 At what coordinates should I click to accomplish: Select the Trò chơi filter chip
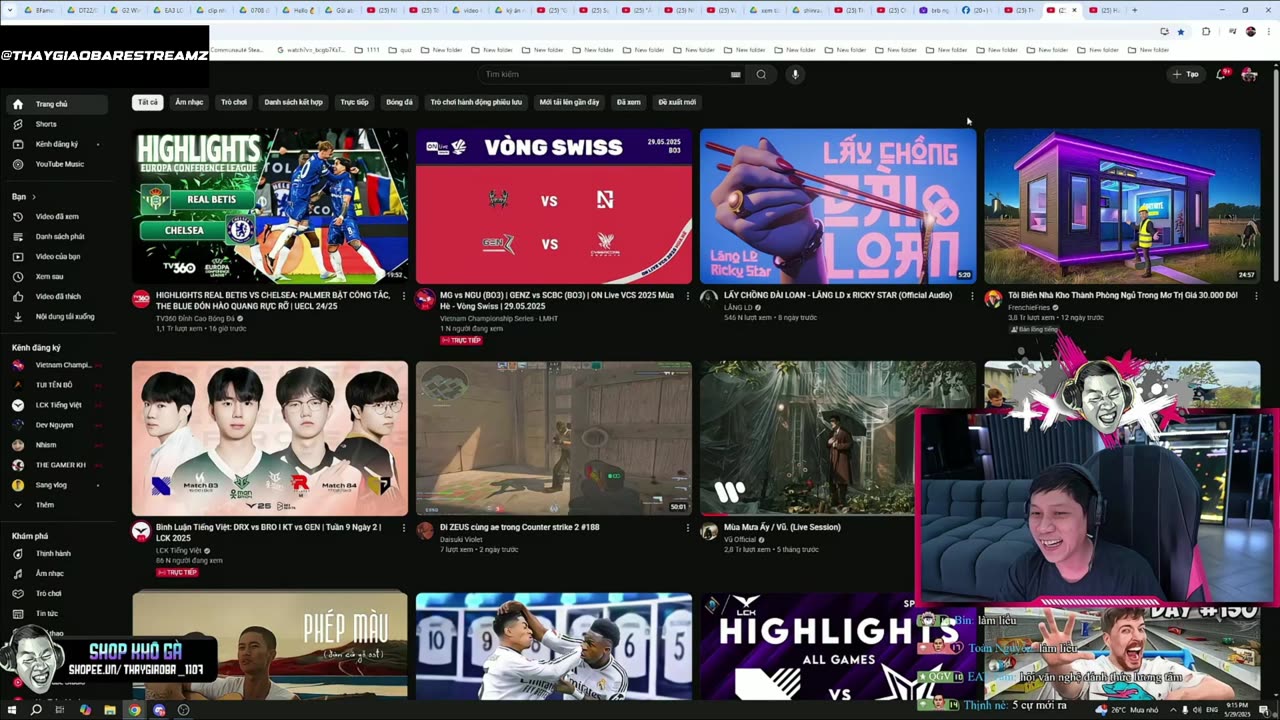click(234, 102)
